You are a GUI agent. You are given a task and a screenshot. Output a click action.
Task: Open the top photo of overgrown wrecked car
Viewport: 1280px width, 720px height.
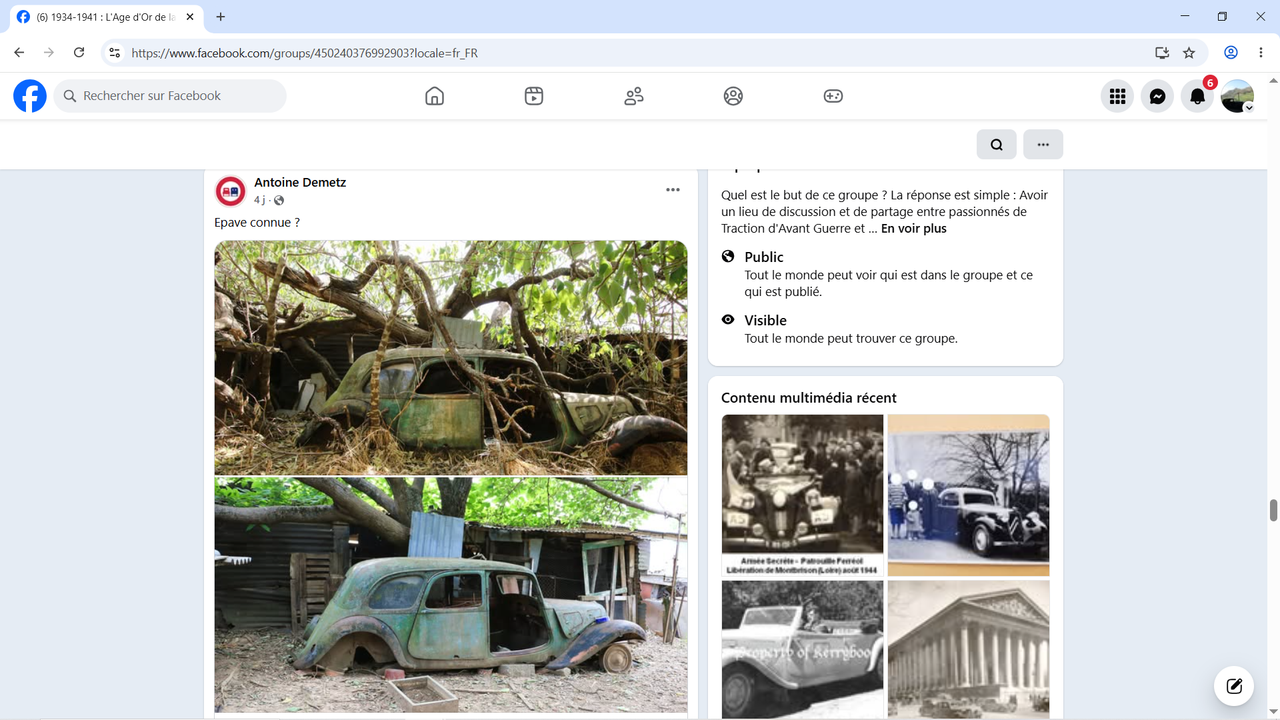[451, 357]
